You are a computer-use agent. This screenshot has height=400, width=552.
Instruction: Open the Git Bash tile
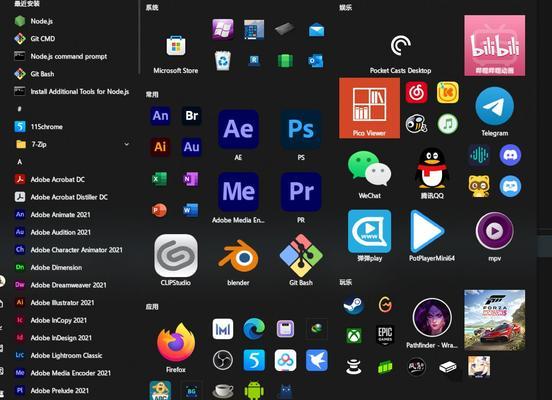pos(301,259)
